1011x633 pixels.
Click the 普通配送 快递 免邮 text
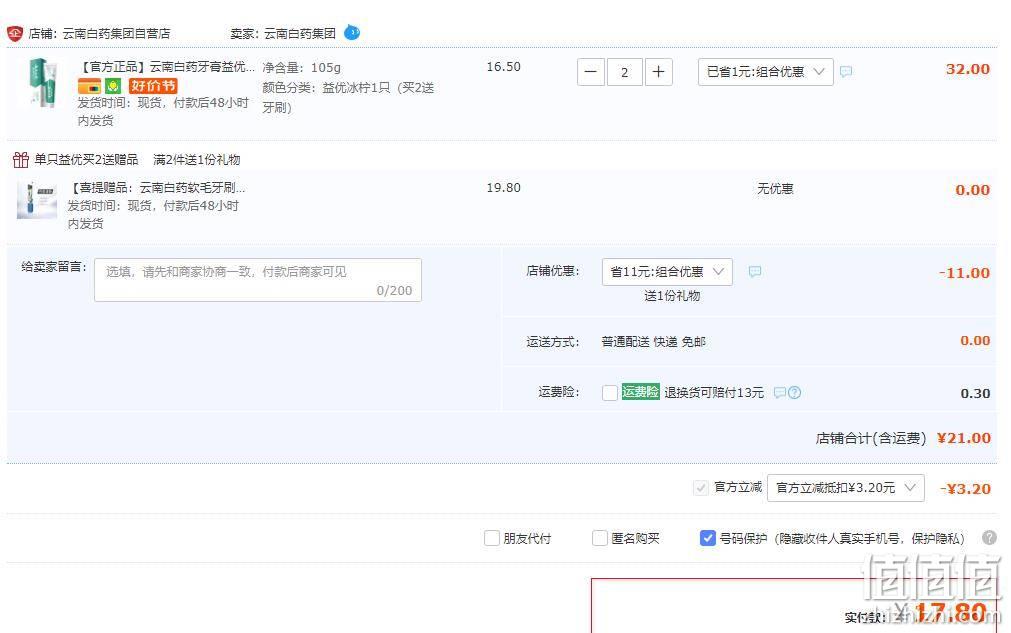click(x=654, y=342)
